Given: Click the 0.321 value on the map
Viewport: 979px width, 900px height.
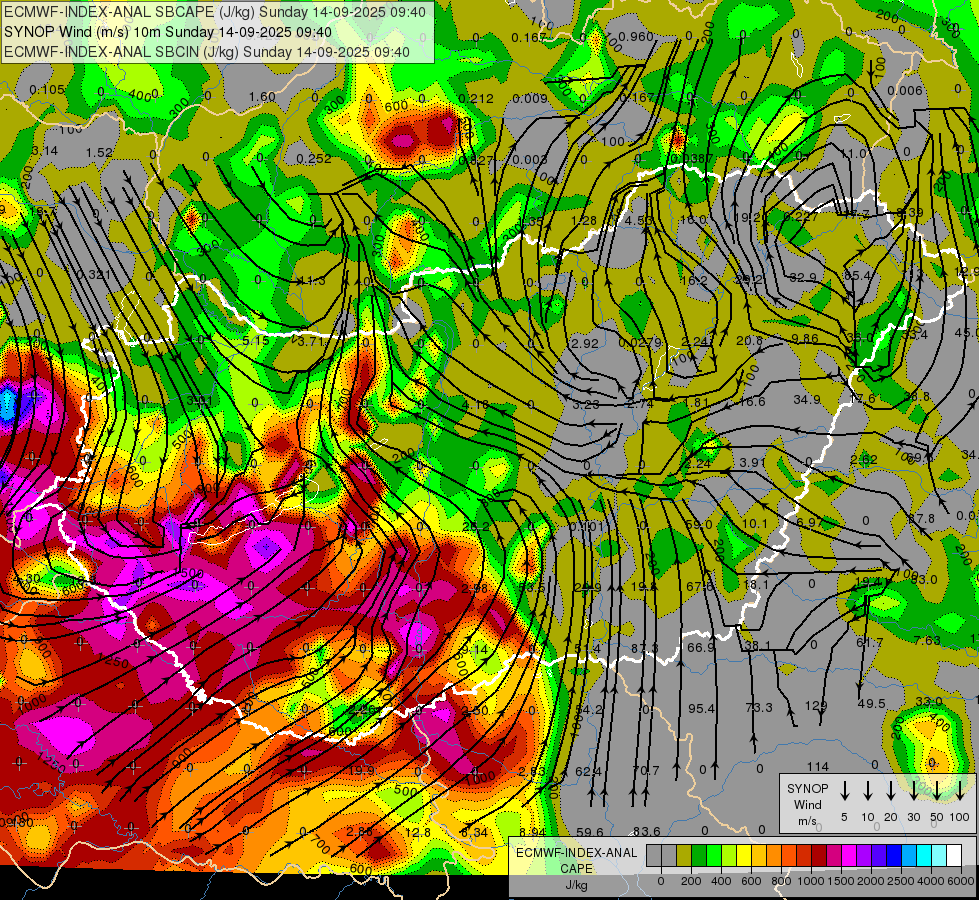Looking at the screenshot, I should pyautogui.click(x=94, y=275).
